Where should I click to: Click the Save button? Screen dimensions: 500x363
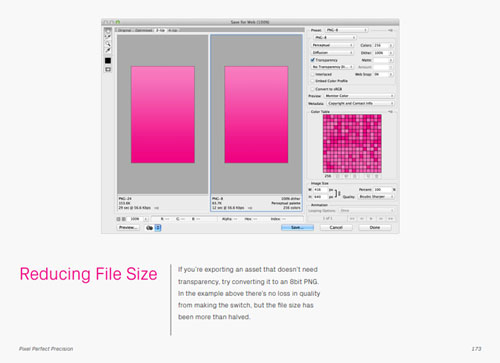297,227
